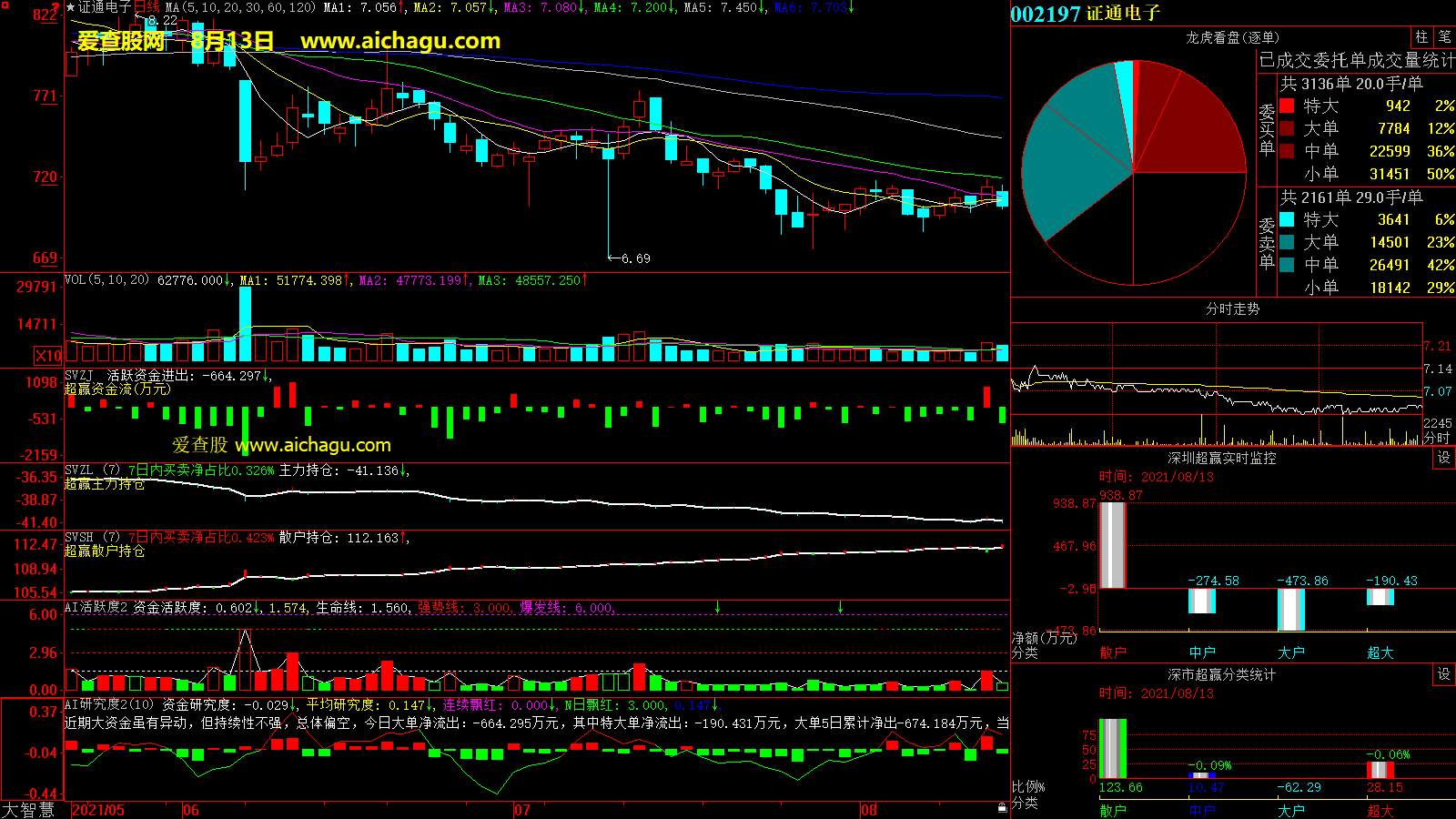1456x819 pixels.
Task: Click the X10 volume scale marker
Action: pos(48,356)
